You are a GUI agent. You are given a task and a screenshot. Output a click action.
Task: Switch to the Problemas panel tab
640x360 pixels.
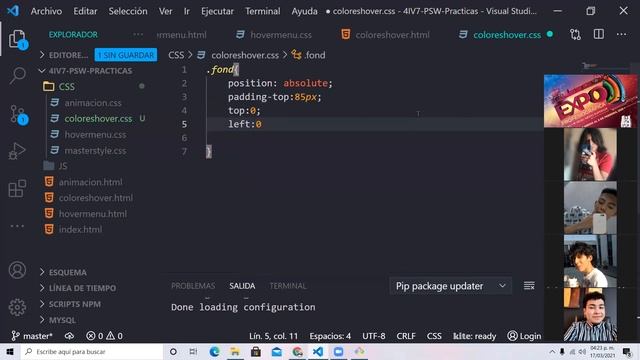coord(193,286)
